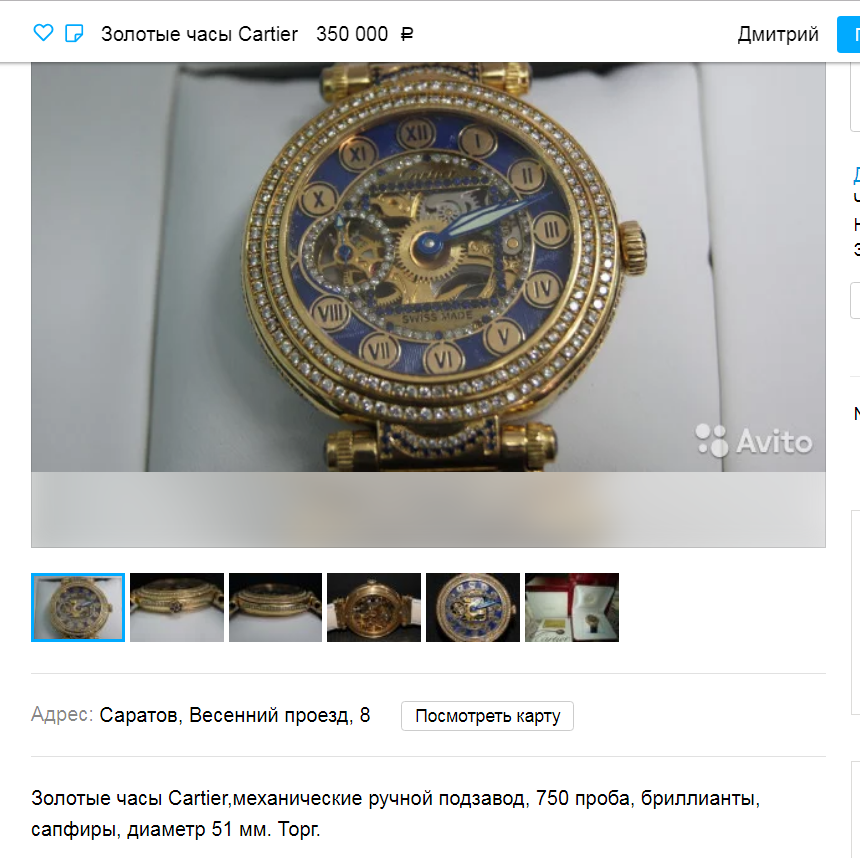The width and height of the screenshot is (860, 858).
Task: Select the fourth back-view watch thumbnail
Action: click(x=374, y=607)
